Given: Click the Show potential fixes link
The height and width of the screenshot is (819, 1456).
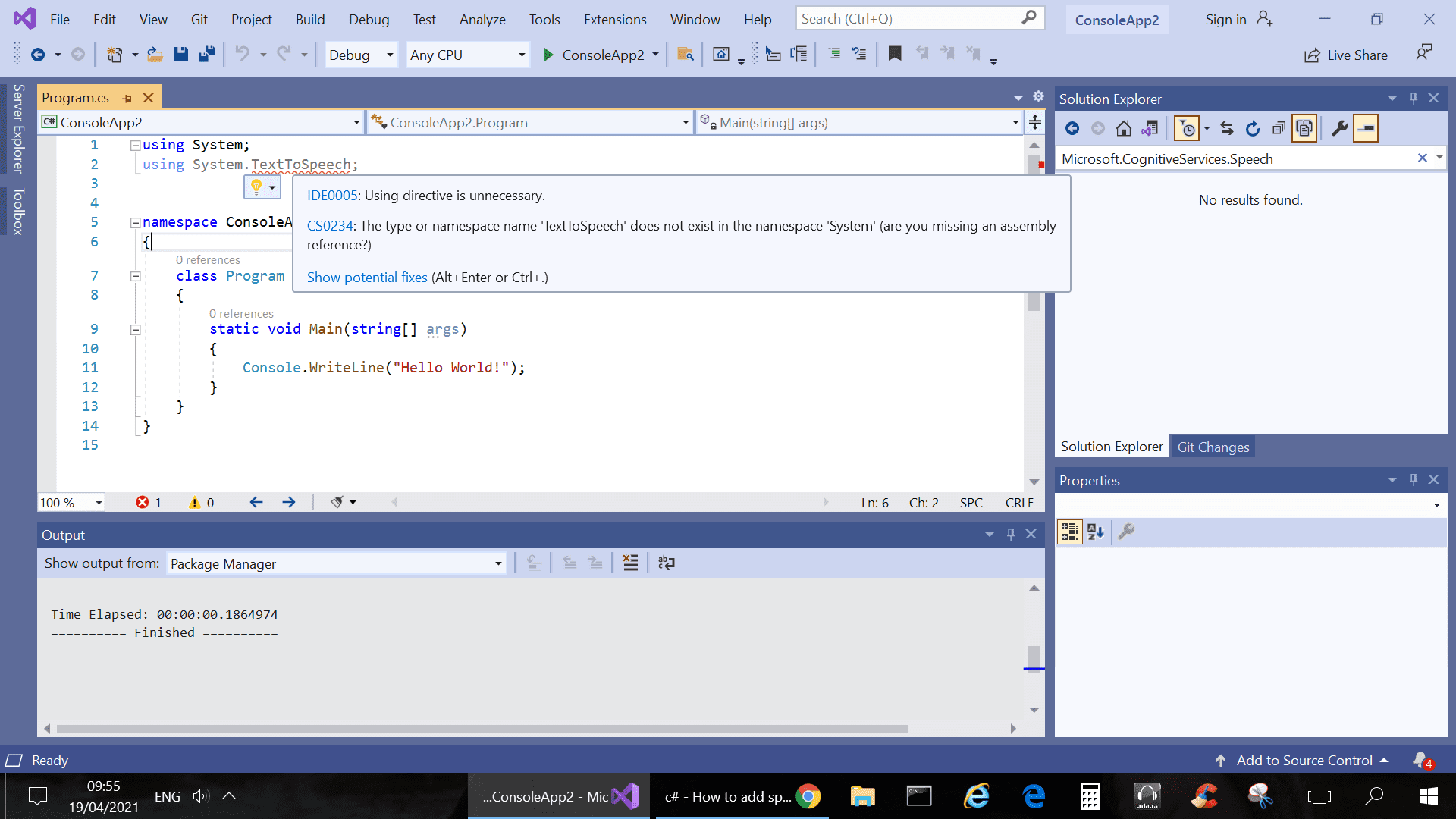Looking at the screenshot, I should [367, 277].
